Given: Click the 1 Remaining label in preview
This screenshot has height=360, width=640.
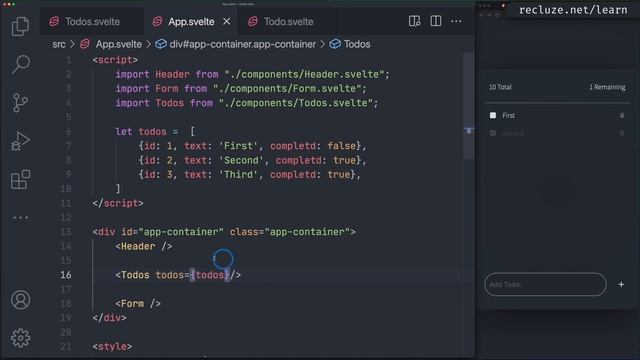Looking at the screenshot, I should 607,87.
